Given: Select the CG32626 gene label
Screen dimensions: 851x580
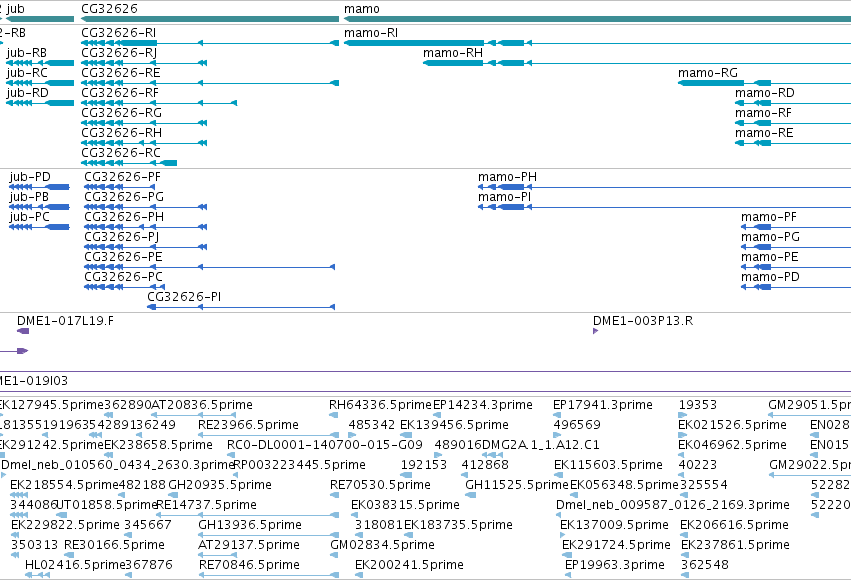Looking at the screenshot, I should point(109,9).
